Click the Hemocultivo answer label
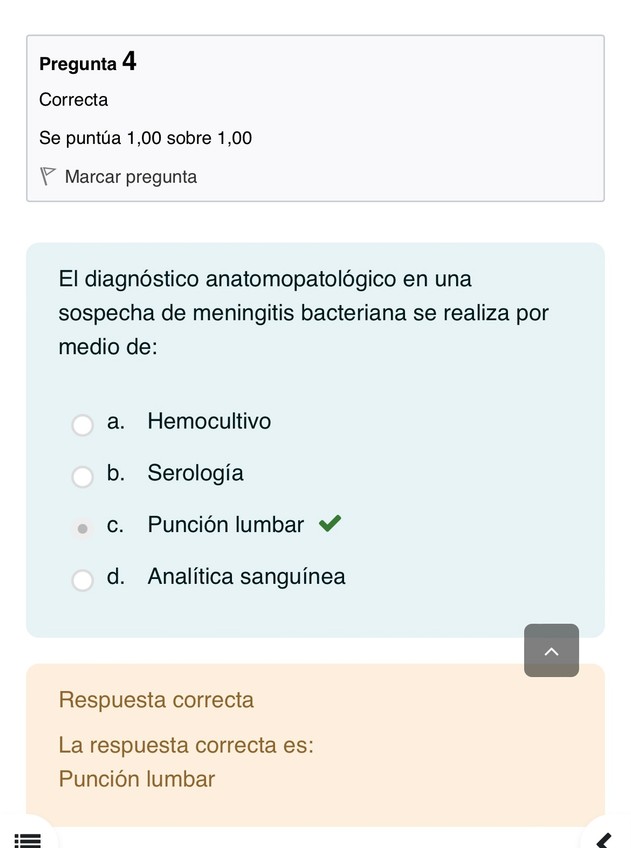This screenshot has height=848, width=631. click(x=209, y=422)
